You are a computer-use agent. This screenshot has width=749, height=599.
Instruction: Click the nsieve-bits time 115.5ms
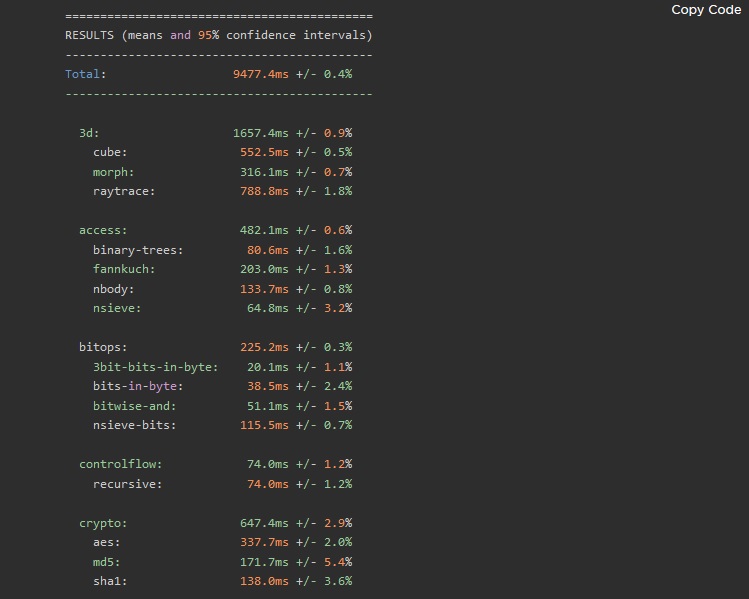click(x=264, y=425)
